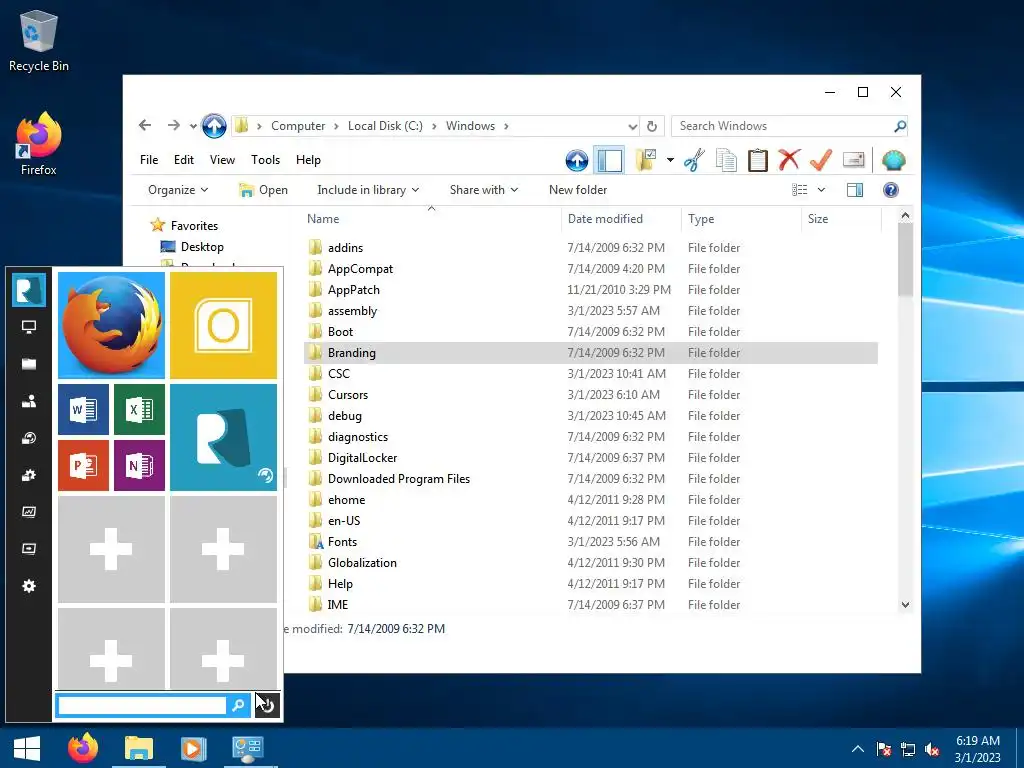Open the OneNote tile in start menu

[x=139, y=465]
